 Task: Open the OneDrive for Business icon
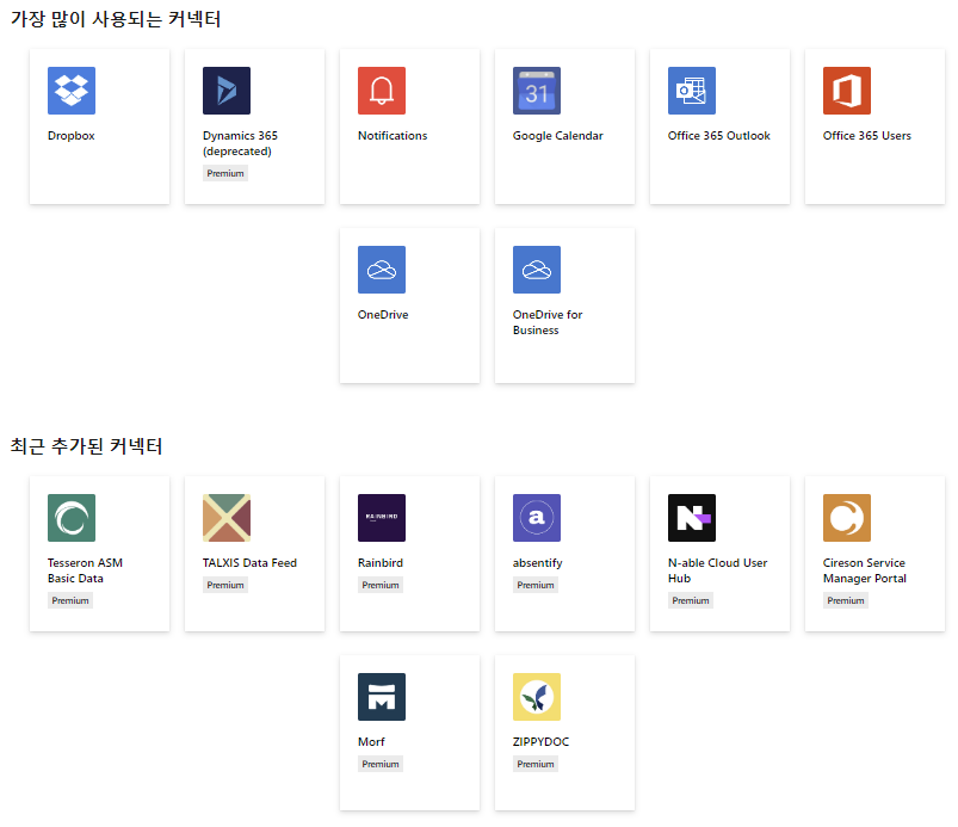pyautogui.click(x=537, y=269)
